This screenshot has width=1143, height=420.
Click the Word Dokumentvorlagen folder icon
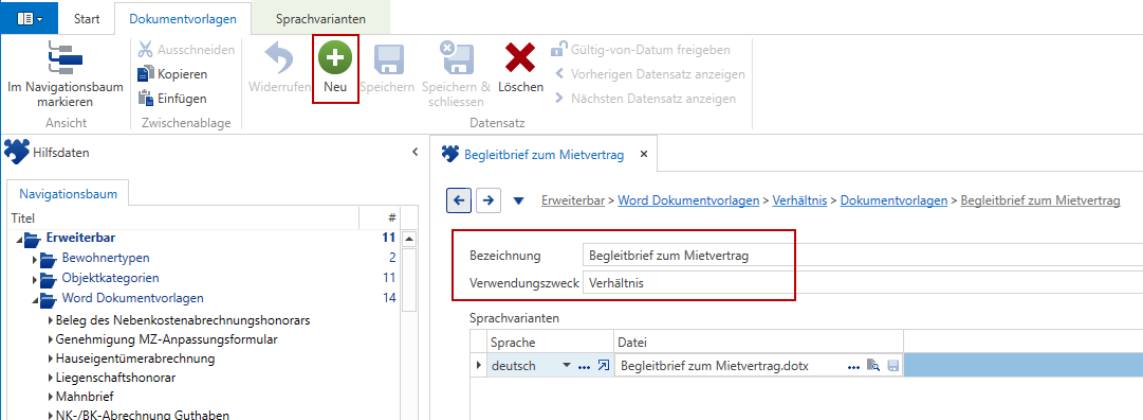[x=50, y=298]
